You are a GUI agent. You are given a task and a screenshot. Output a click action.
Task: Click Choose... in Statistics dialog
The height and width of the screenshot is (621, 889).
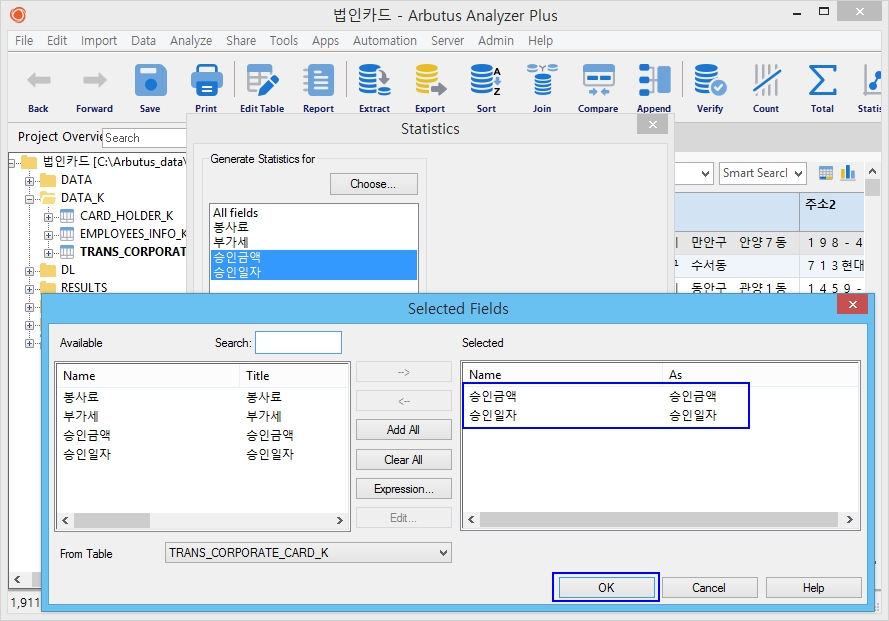coord(374,184)
